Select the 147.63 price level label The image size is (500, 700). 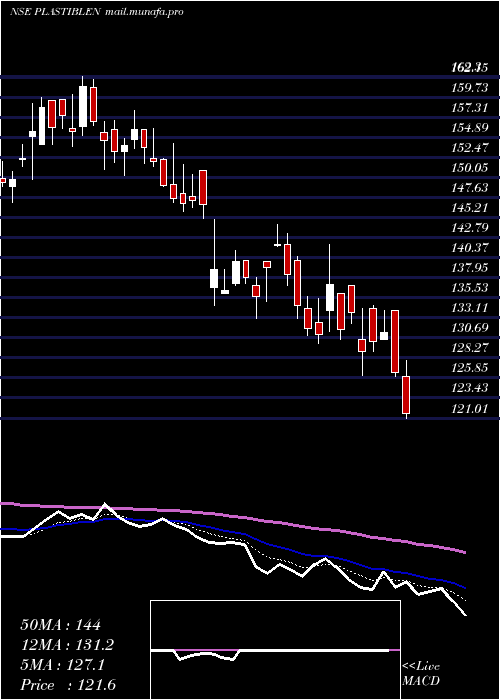(469, 188)
